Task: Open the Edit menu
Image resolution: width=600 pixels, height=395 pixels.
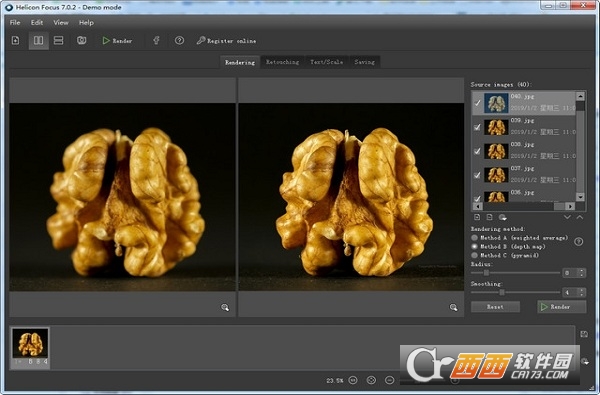Action: point(37,23)
